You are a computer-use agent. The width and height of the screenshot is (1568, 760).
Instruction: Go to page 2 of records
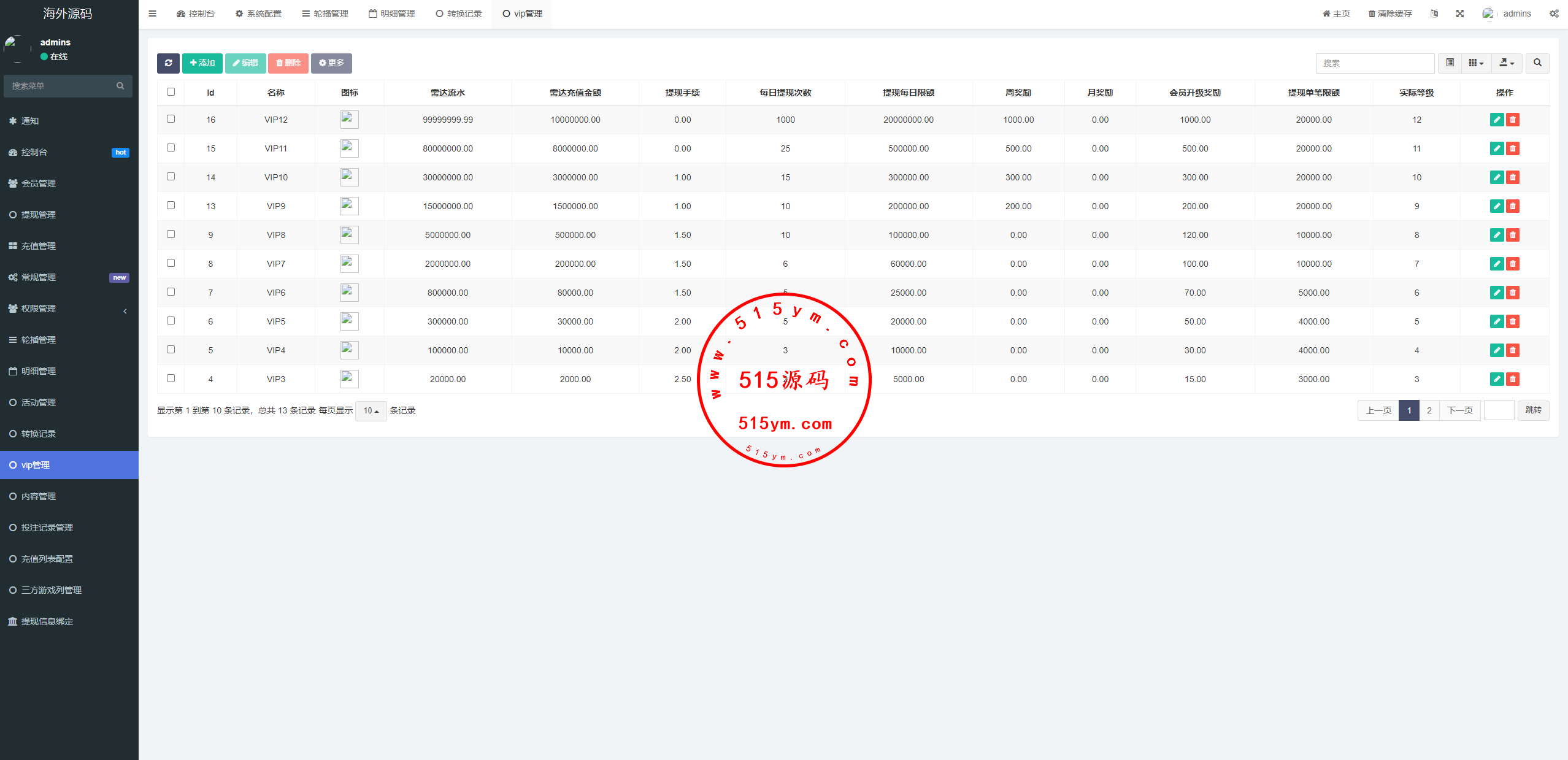tap(1429, 410)
